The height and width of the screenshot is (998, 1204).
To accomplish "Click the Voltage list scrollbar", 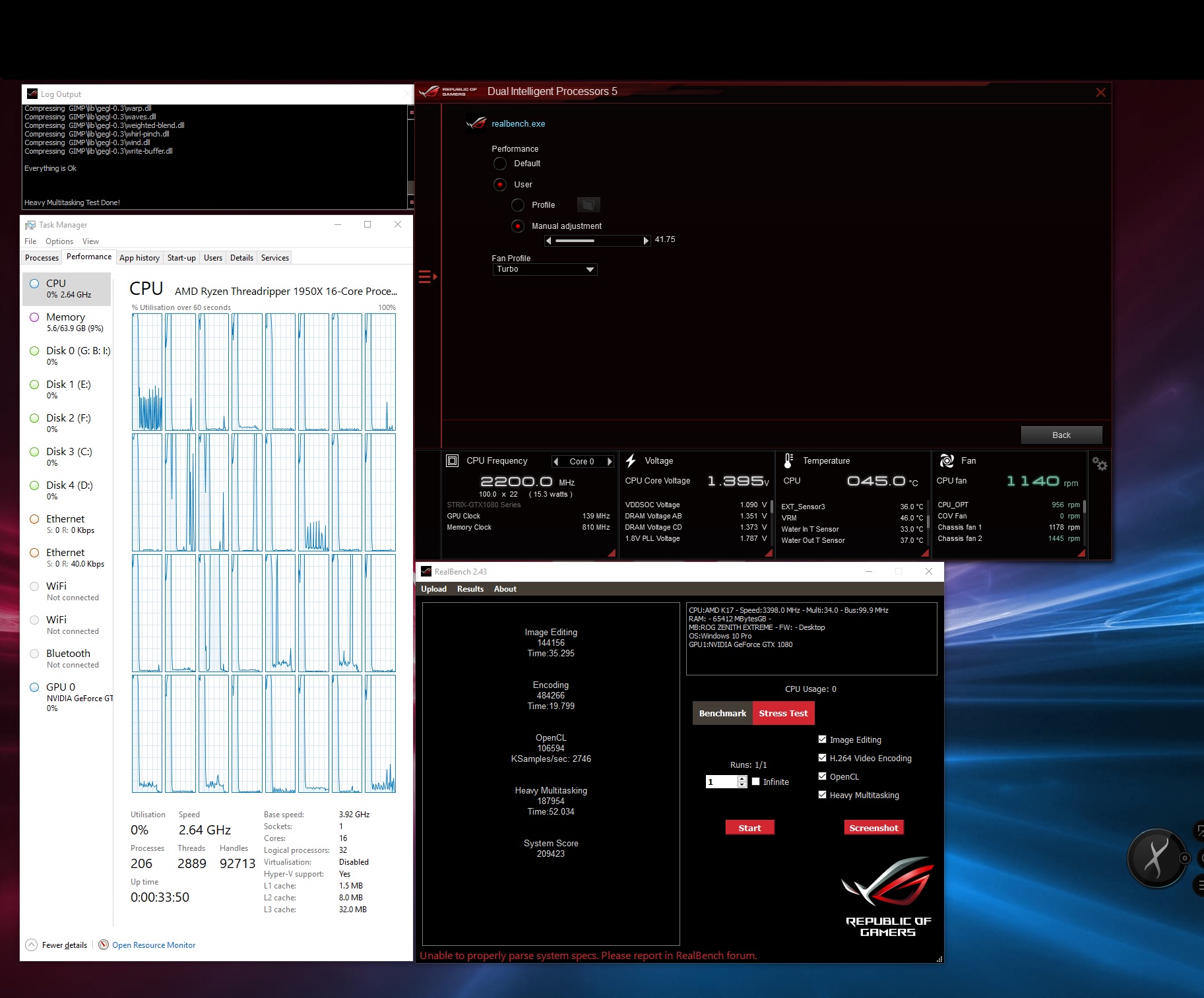I will pos(771,521).
